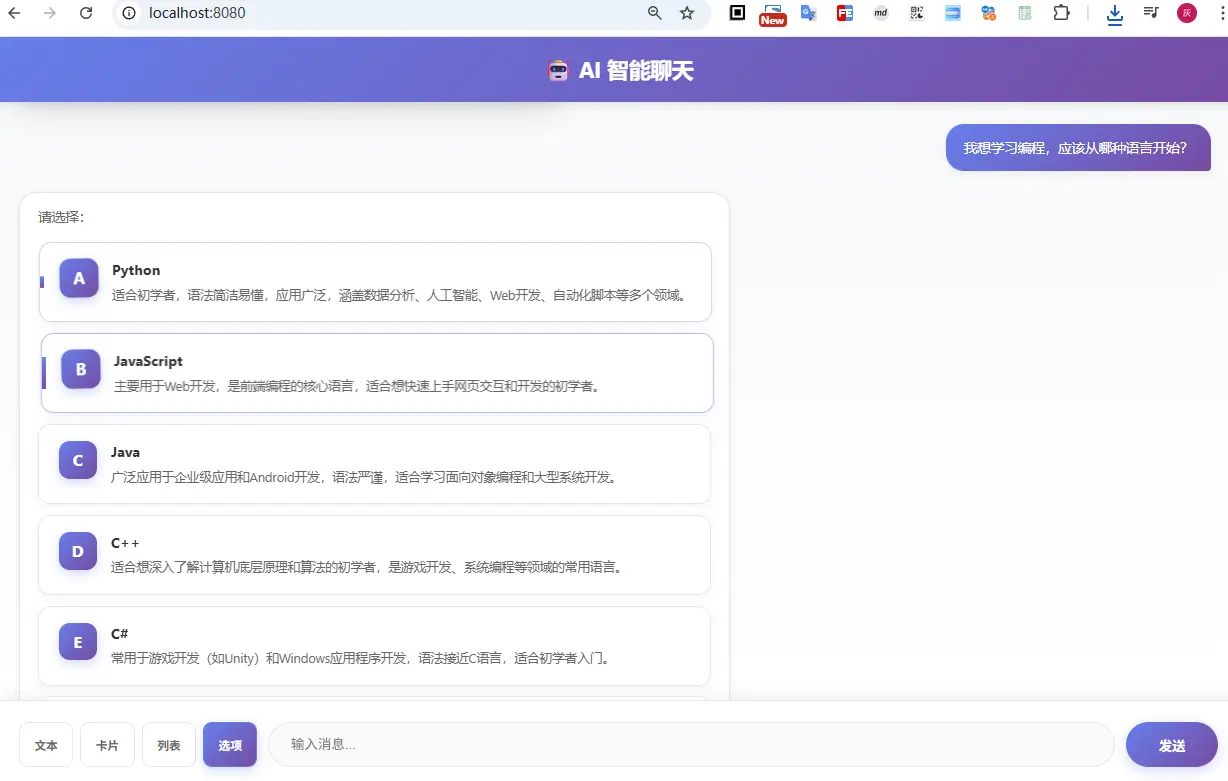Image resolution: width=1228 pixels, height=781 pixels.
Task: Click the 输入消息 message input field
Action: coord(690,744)
